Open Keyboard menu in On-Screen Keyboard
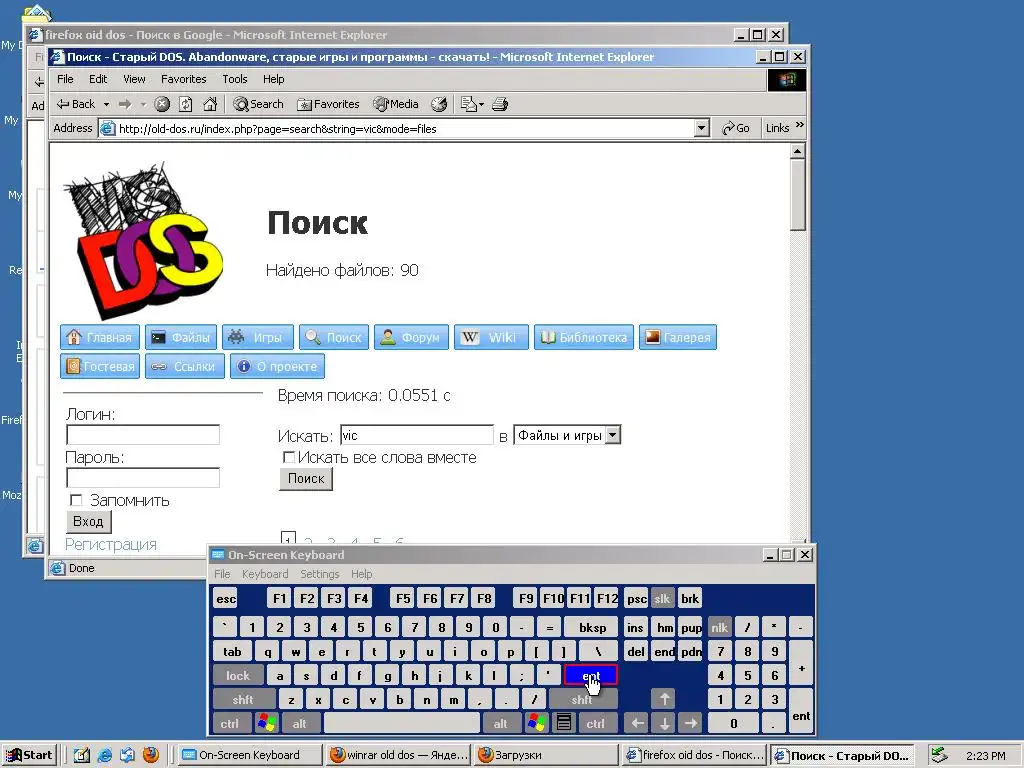Image resolution: width=1024 pixels, height=768 pixels. [x=264, y=574]
